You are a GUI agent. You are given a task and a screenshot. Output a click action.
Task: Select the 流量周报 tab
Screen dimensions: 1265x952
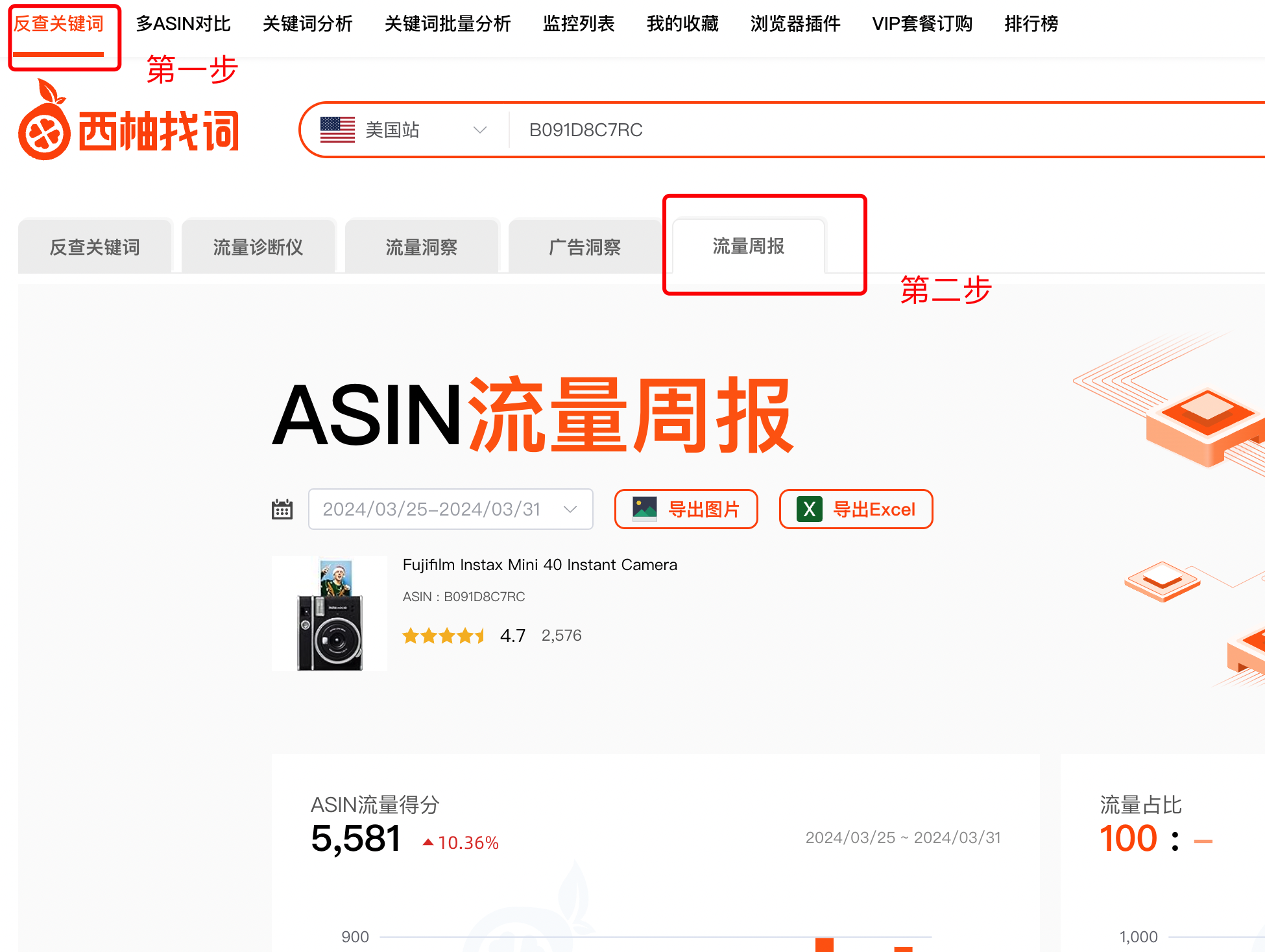point(749,246)
